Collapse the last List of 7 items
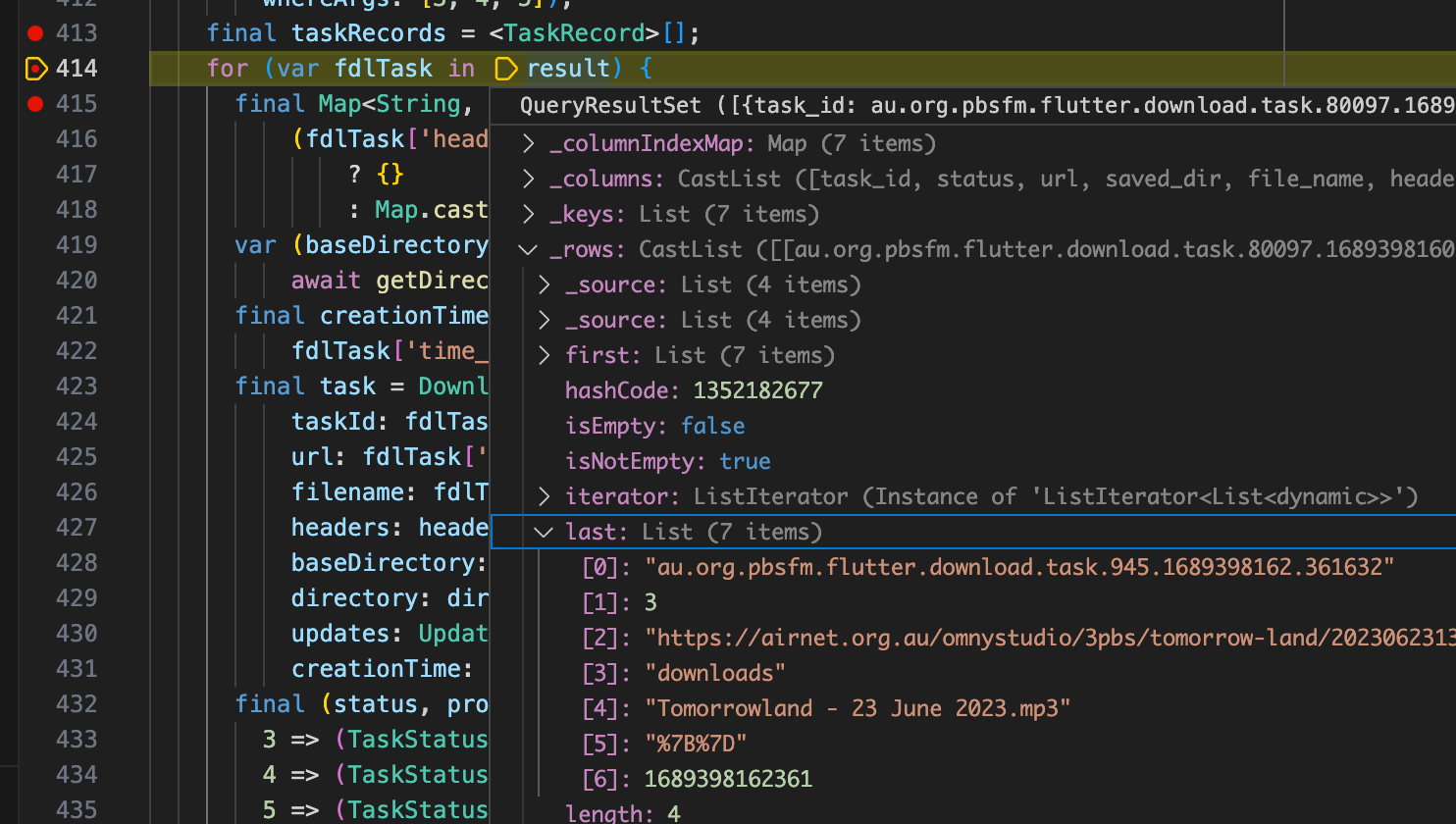1456x824 pixels. (545, 532)
